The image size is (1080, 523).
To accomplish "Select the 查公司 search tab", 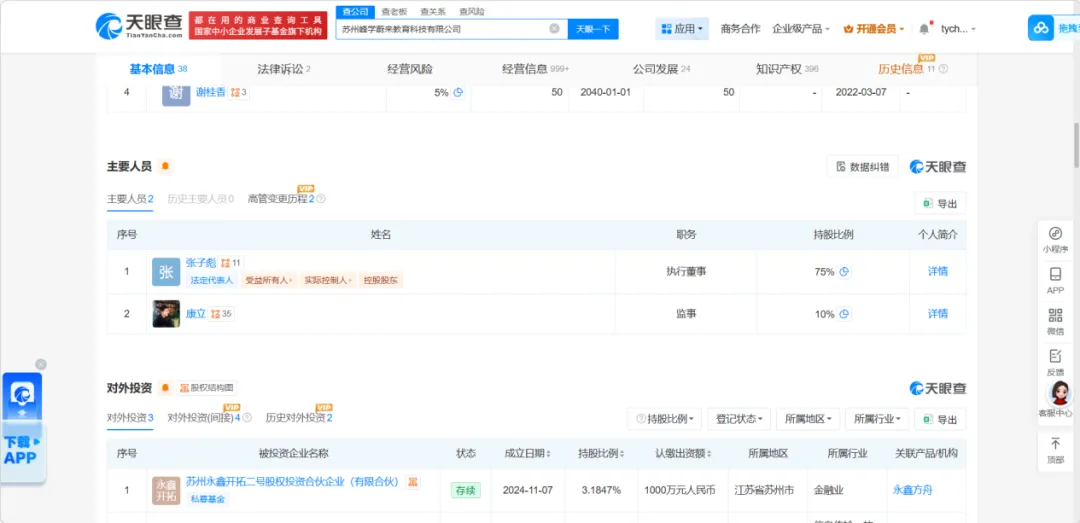I will (355, 11).
